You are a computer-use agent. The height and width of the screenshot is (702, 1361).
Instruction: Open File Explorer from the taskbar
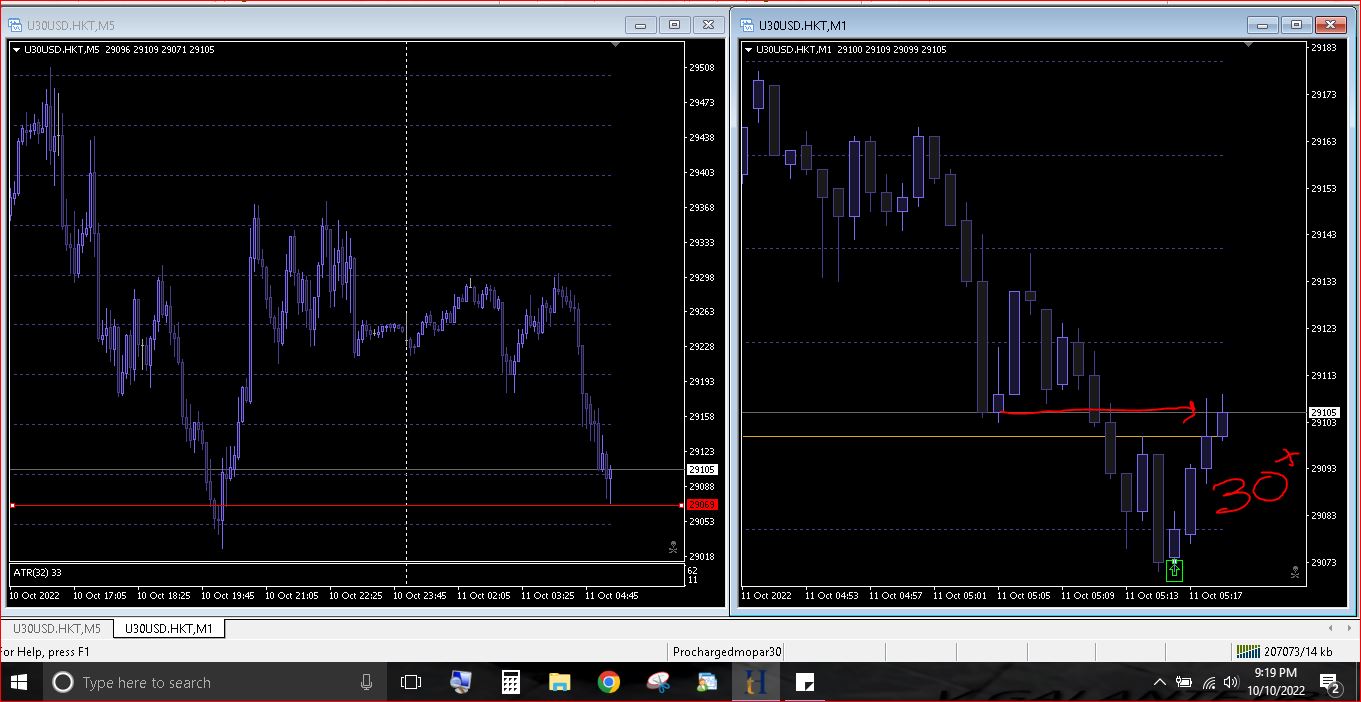[559, 682]
